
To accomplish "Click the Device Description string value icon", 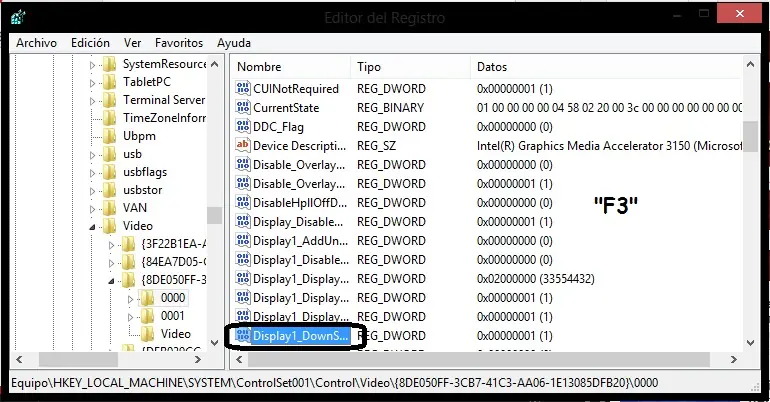I will tap(243, 145).
